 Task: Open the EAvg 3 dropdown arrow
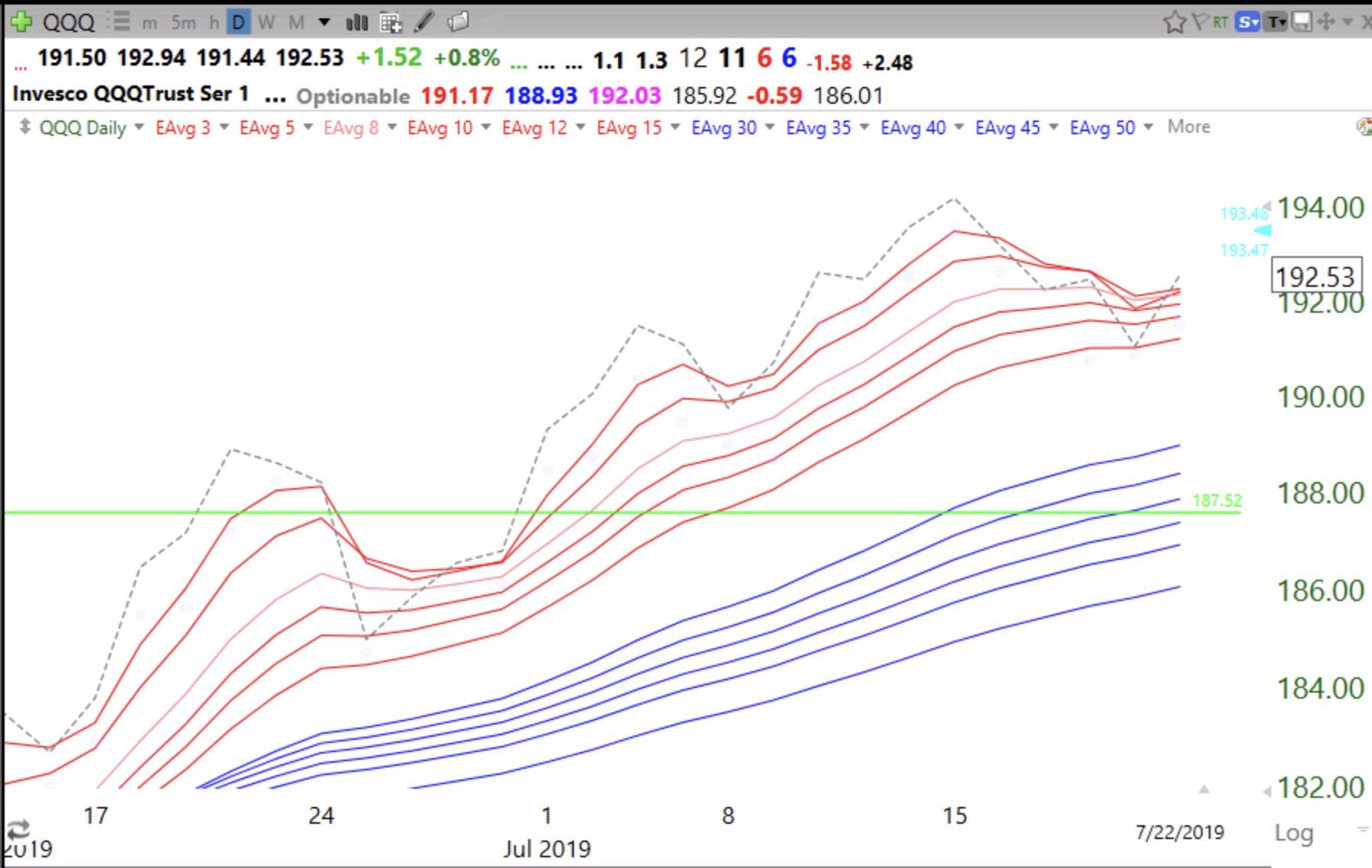click(x=224, y=127)
